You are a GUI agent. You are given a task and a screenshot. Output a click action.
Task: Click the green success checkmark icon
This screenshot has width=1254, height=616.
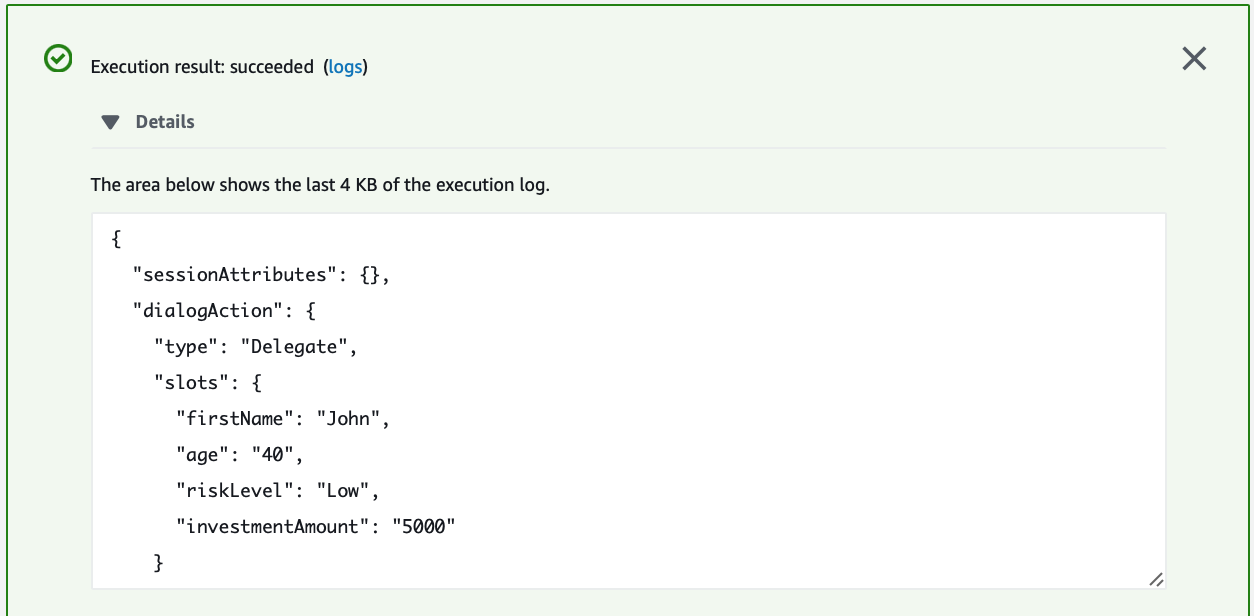[58, 59]
